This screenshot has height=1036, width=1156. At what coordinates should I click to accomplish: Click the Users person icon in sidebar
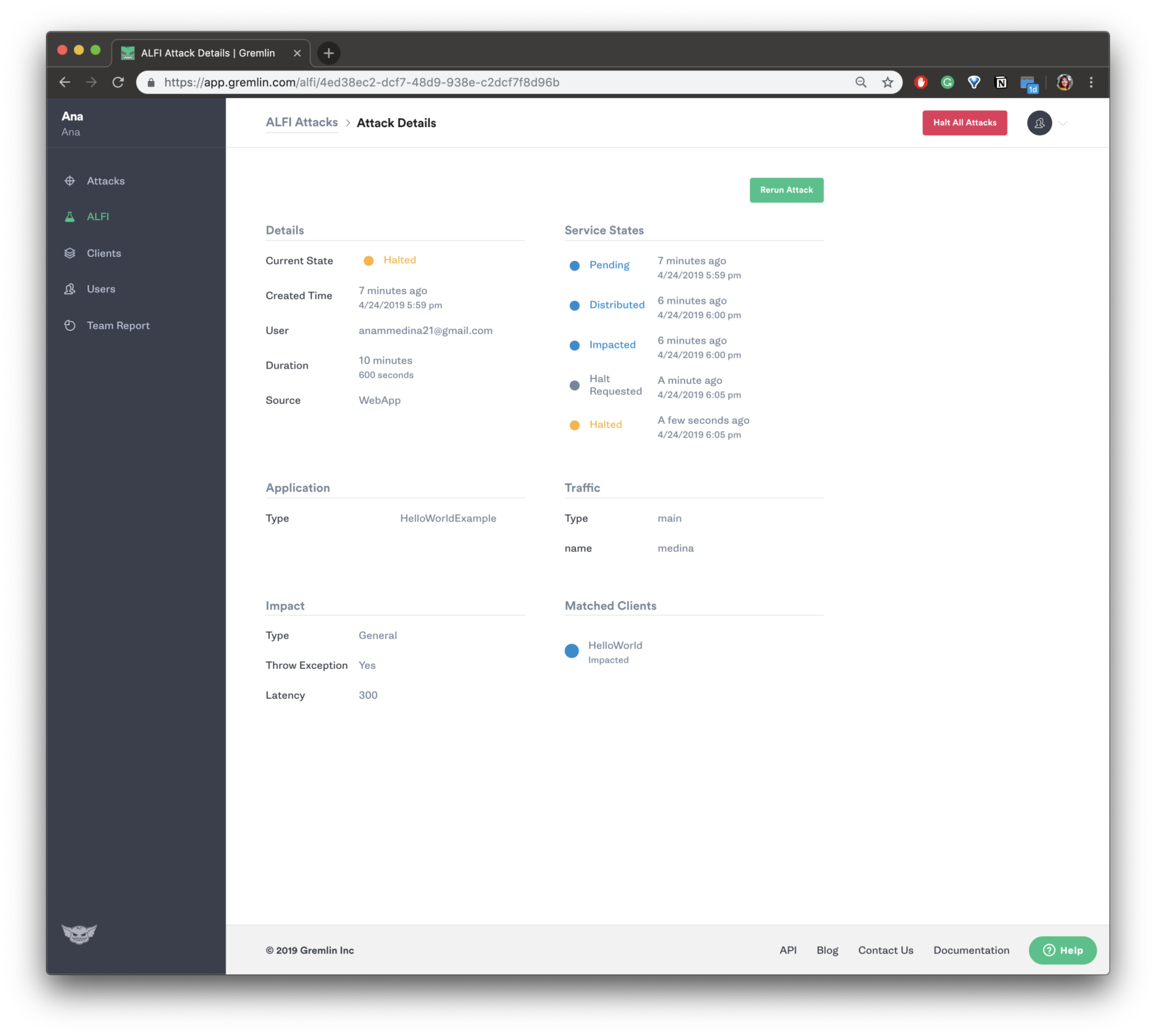[x=70, y=289]
